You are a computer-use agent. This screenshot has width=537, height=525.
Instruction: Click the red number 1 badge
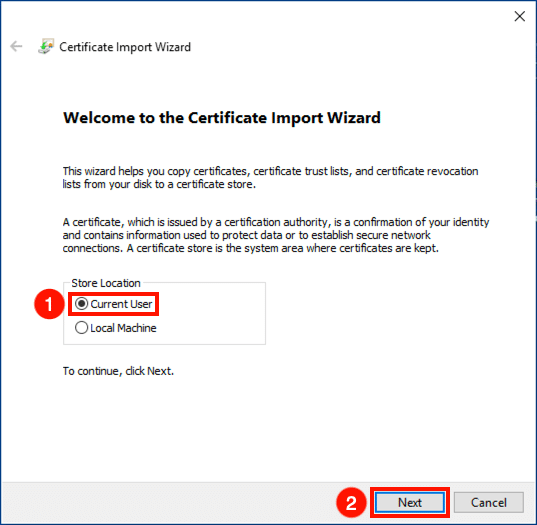pyautogui.click(x=49, y=304)
